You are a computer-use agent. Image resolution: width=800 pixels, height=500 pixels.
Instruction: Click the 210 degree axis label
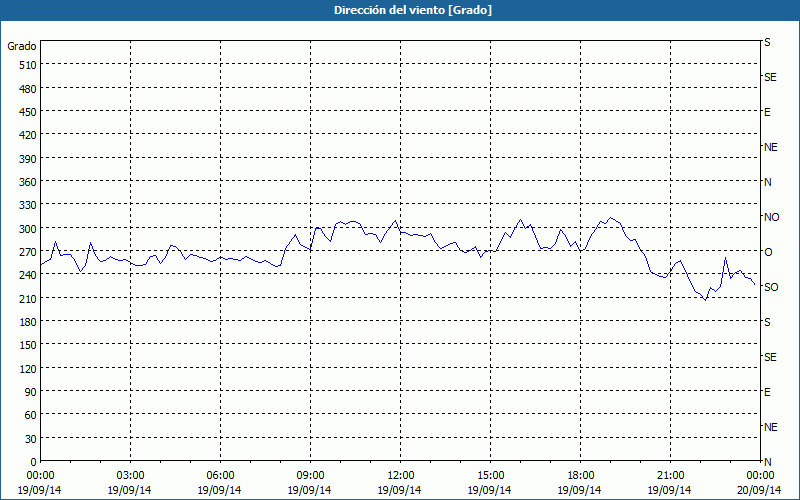28,298
